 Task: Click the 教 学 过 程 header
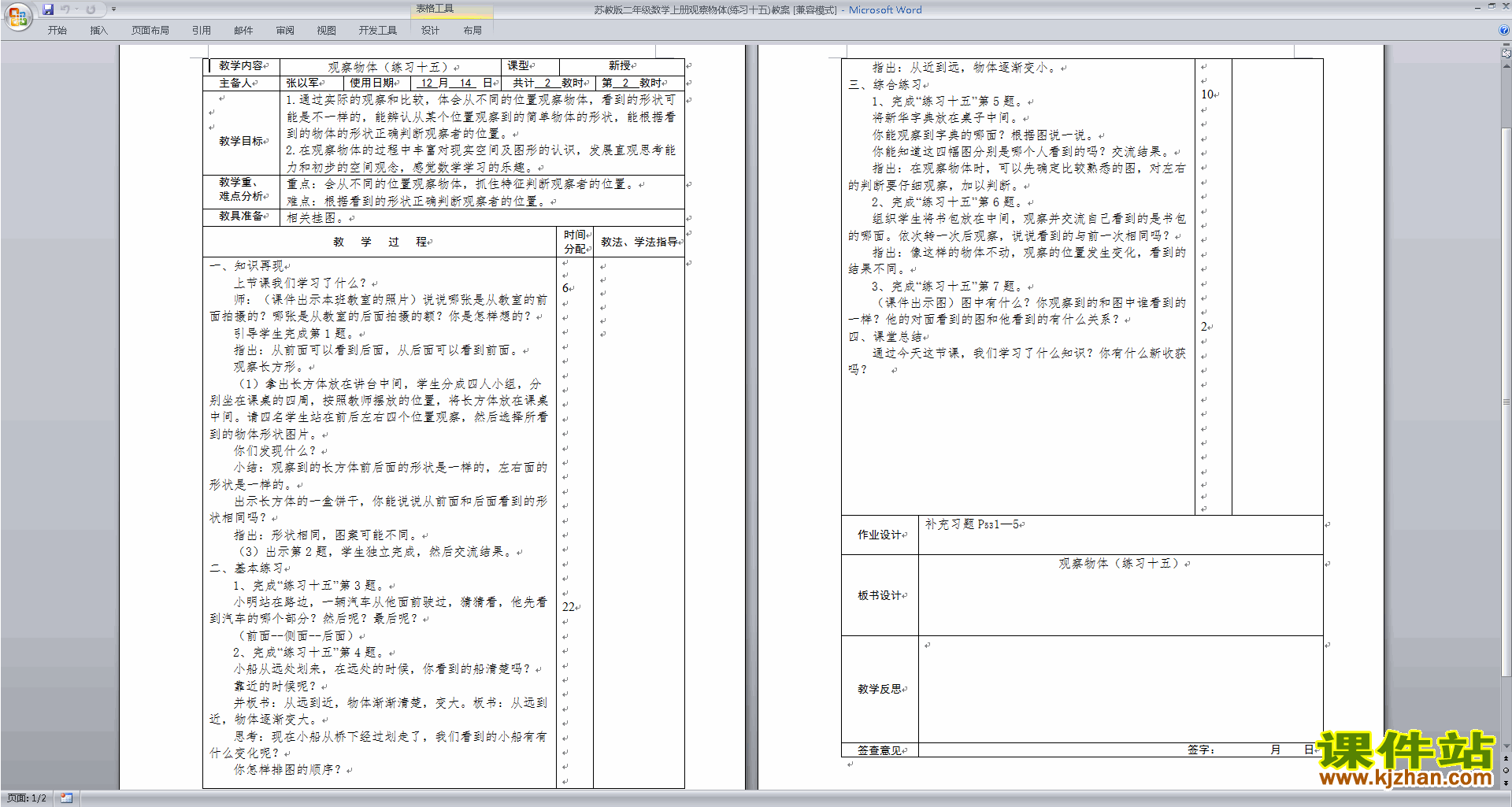coord(380,242)
